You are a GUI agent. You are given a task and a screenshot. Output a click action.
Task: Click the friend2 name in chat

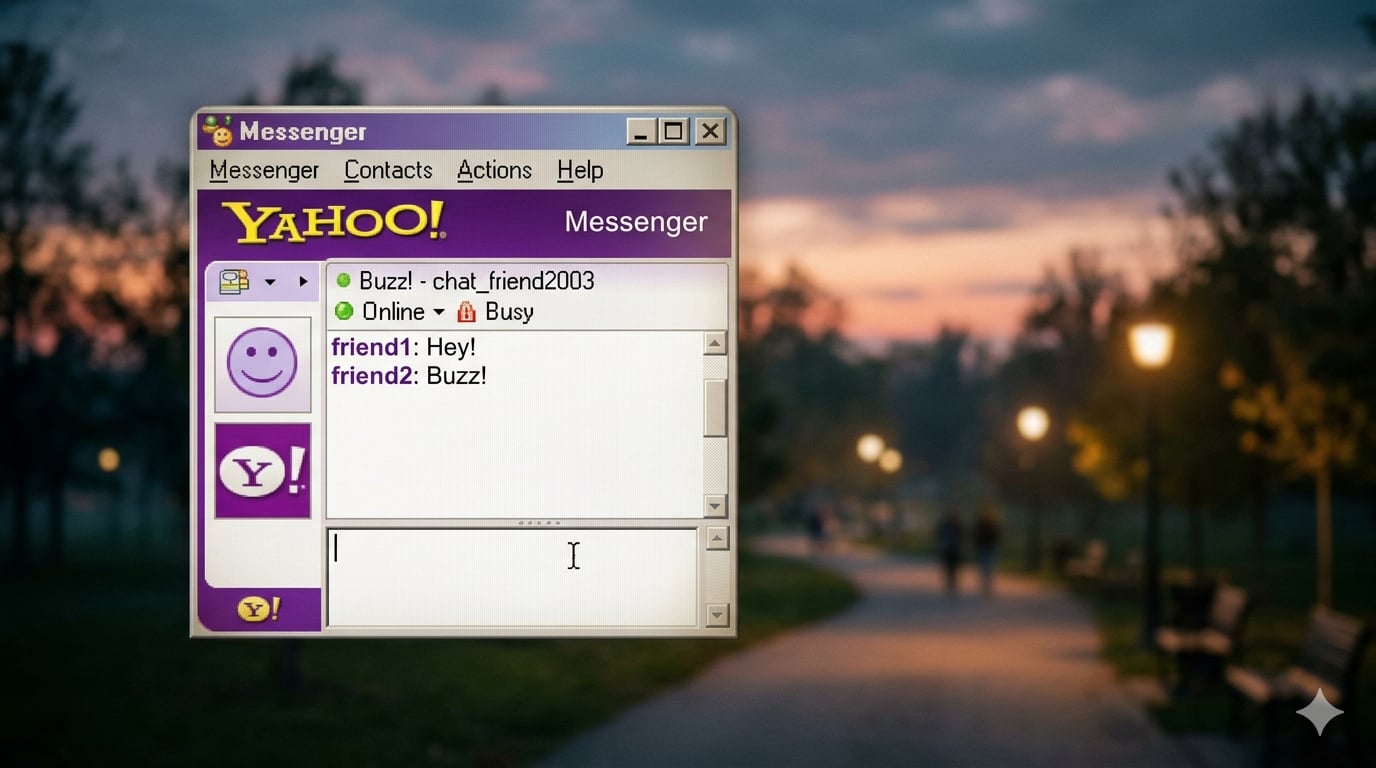[x=371, y=376]
